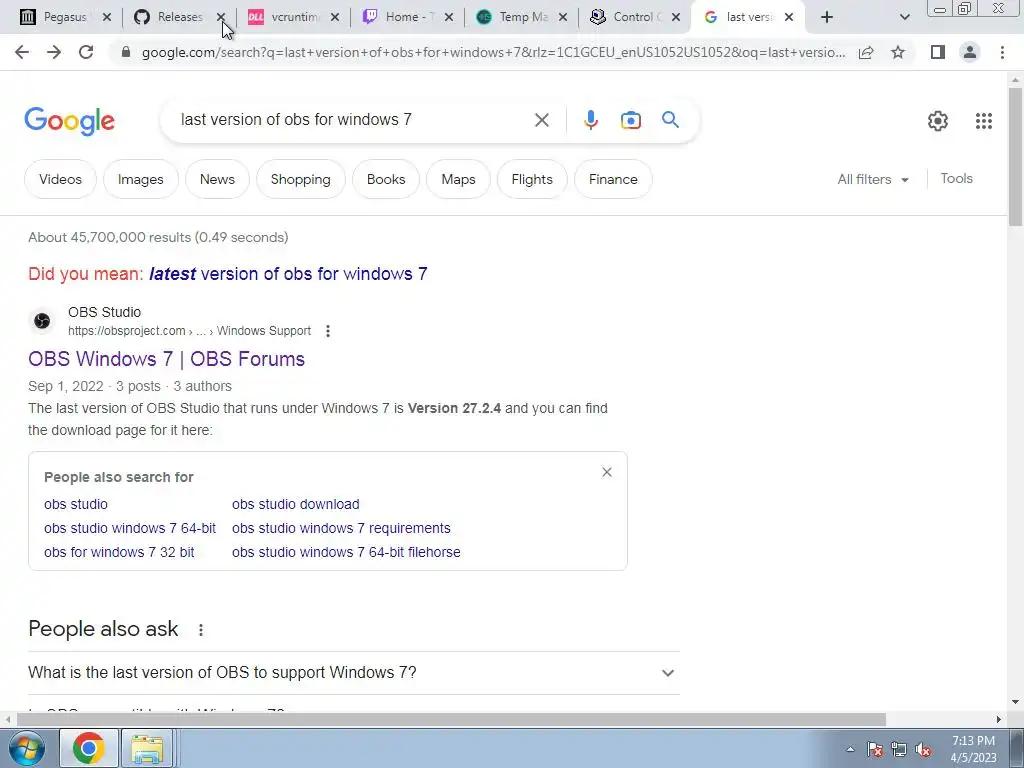Reload the current page
Image resolution: width=1024 pixels, height=768 pixels.
[x=86, y=52]
